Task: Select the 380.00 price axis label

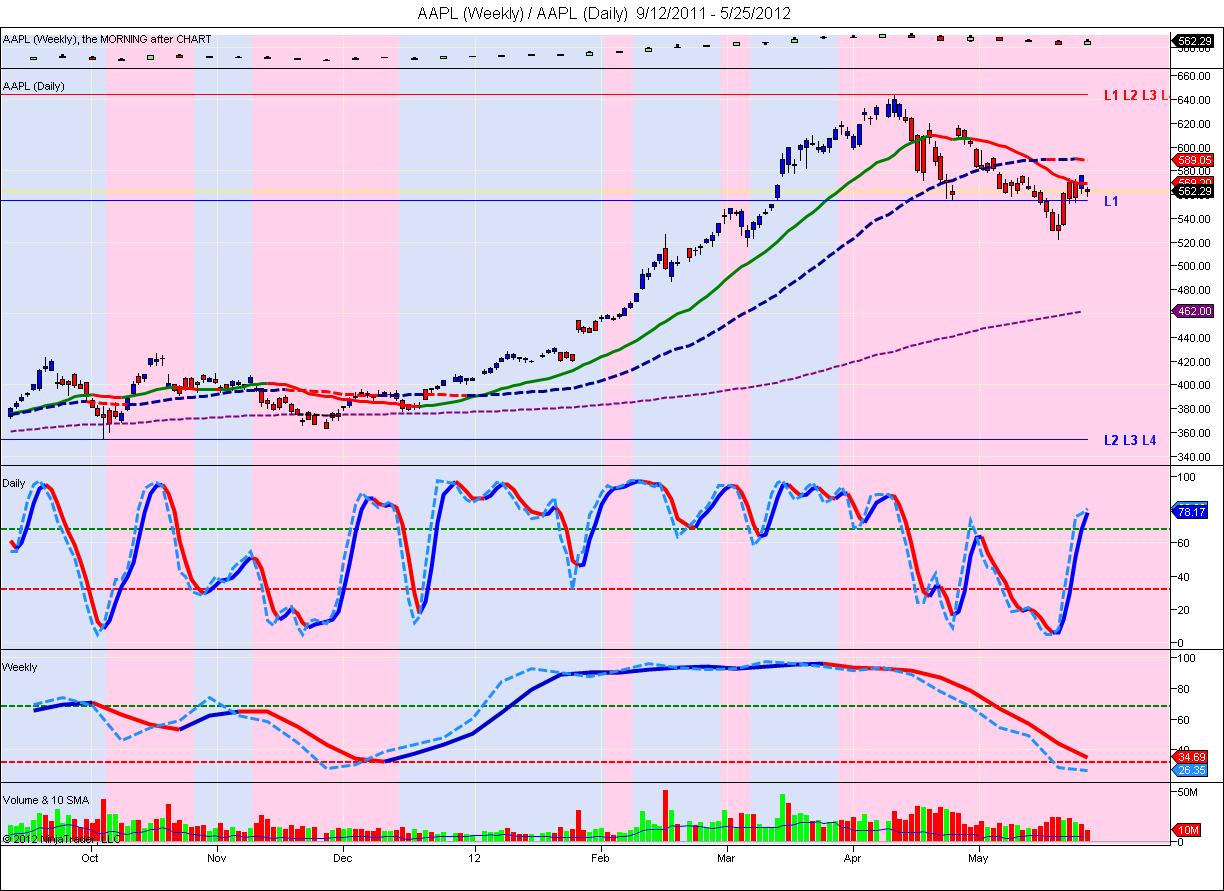Action: 1193,410
